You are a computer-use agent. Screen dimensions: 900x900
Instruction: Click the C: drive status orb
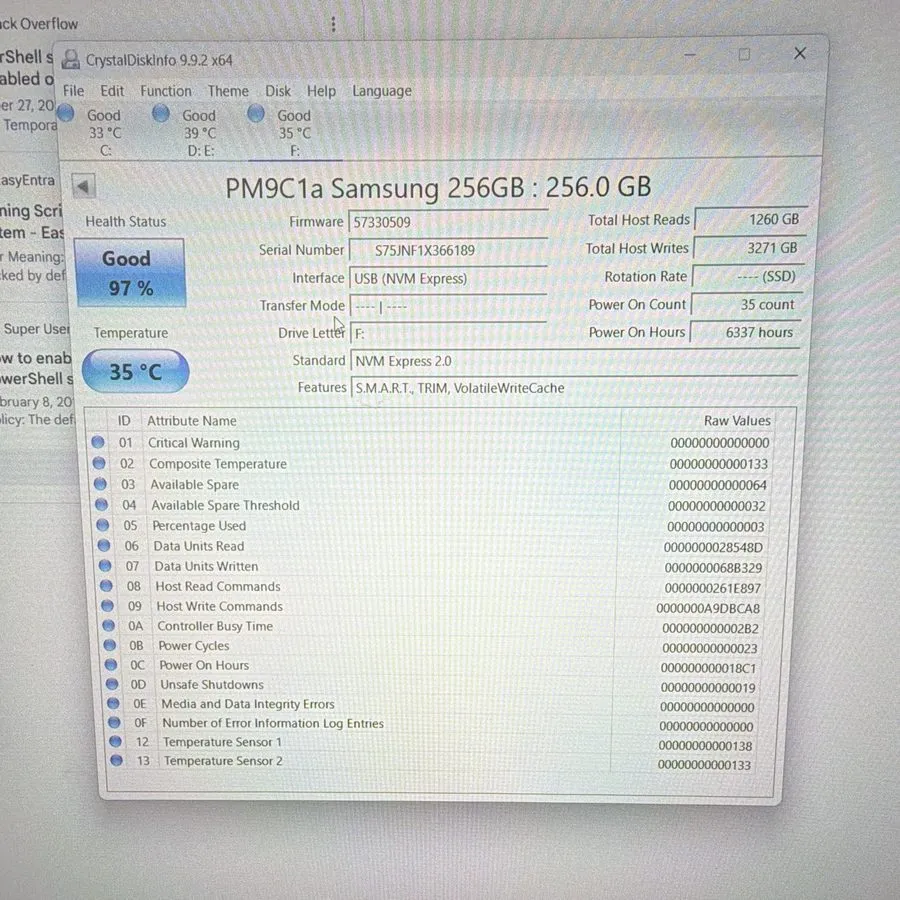coord(66,113)
